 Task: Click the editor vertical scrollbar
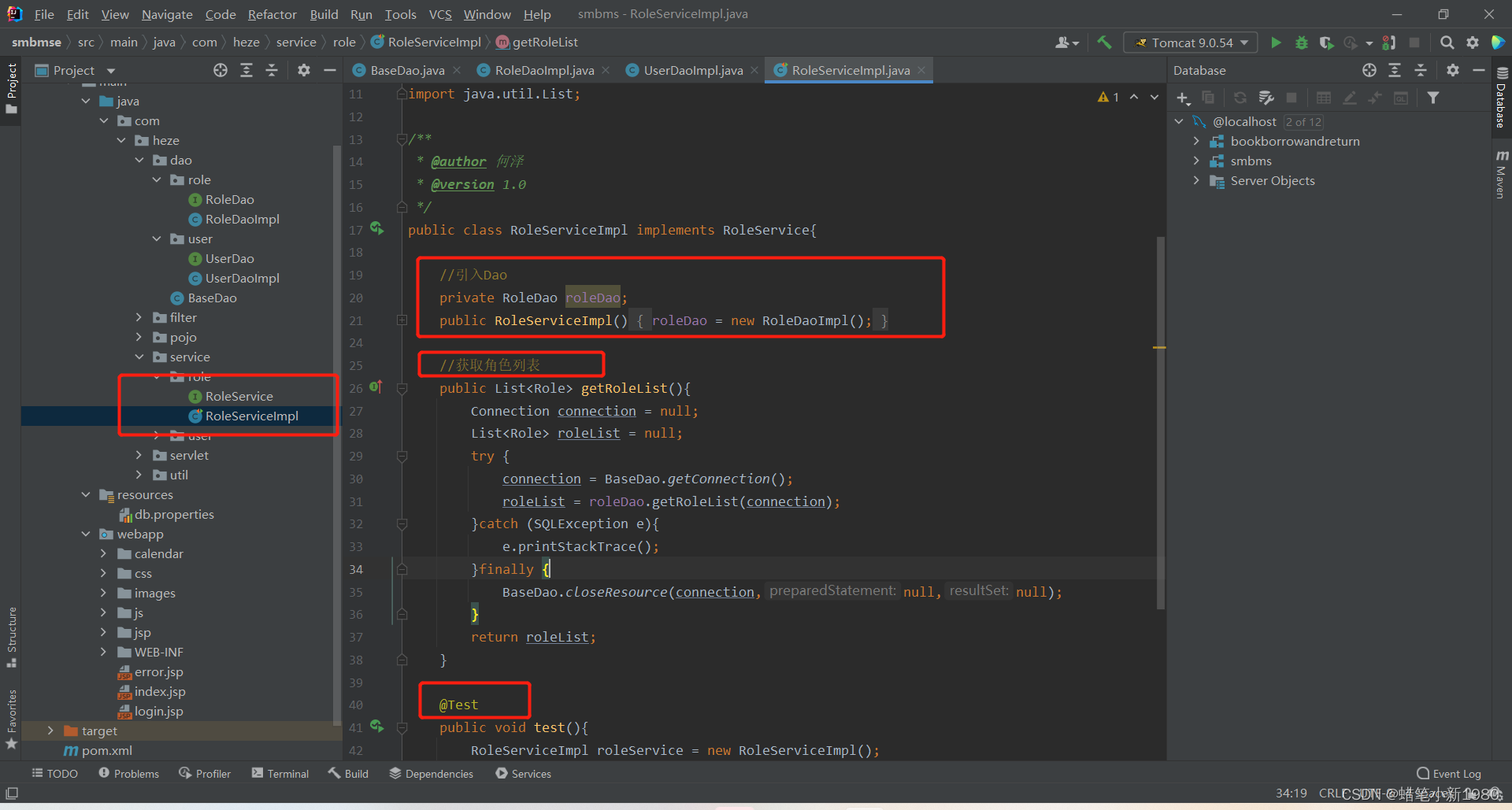1160,422
